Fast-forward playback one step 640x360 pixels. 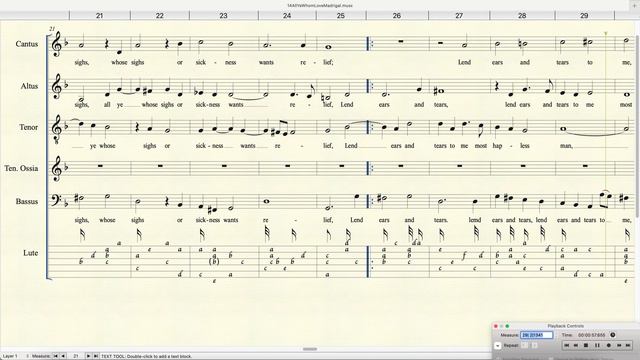619,345
